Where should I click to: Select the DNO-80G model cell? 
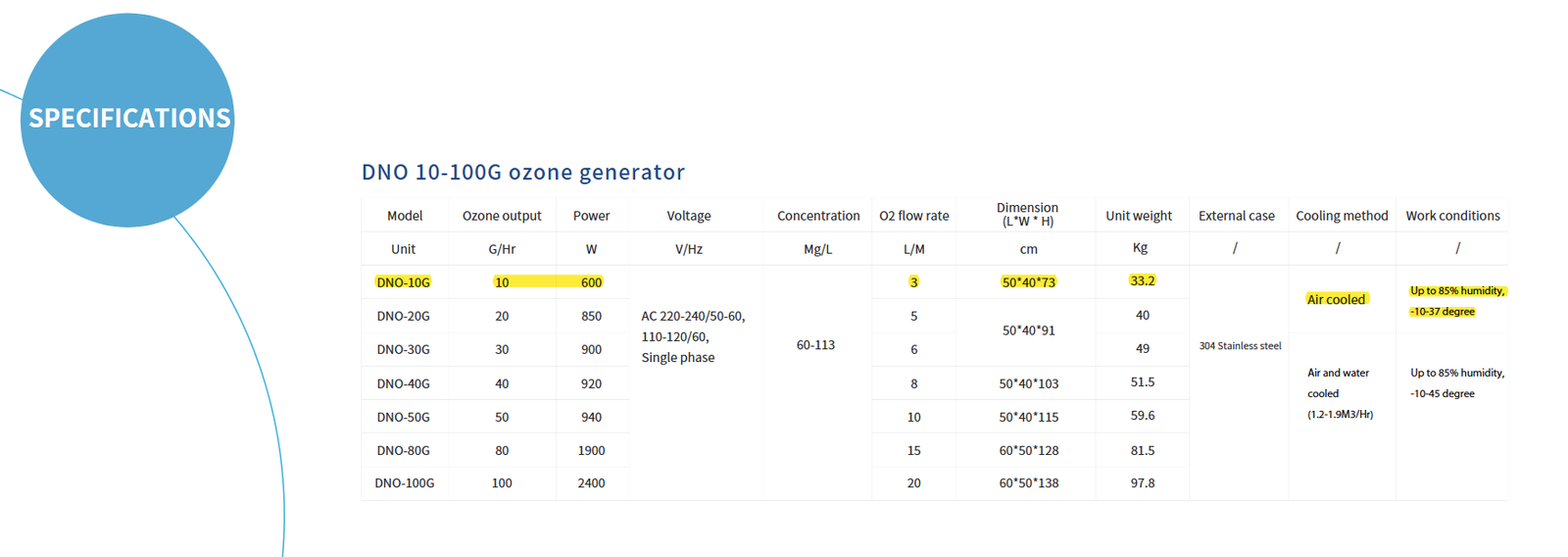tap(403, 450)
